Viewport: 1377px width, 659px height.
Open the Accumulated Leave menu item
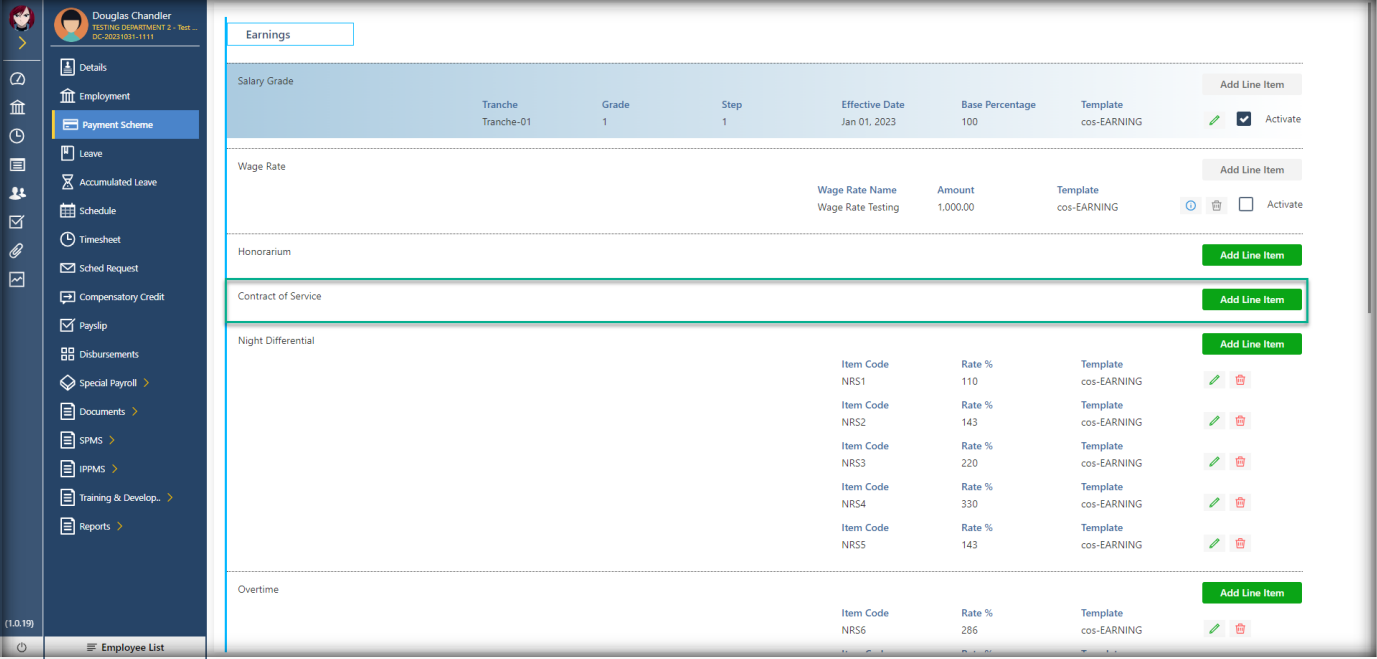point(117,182)
